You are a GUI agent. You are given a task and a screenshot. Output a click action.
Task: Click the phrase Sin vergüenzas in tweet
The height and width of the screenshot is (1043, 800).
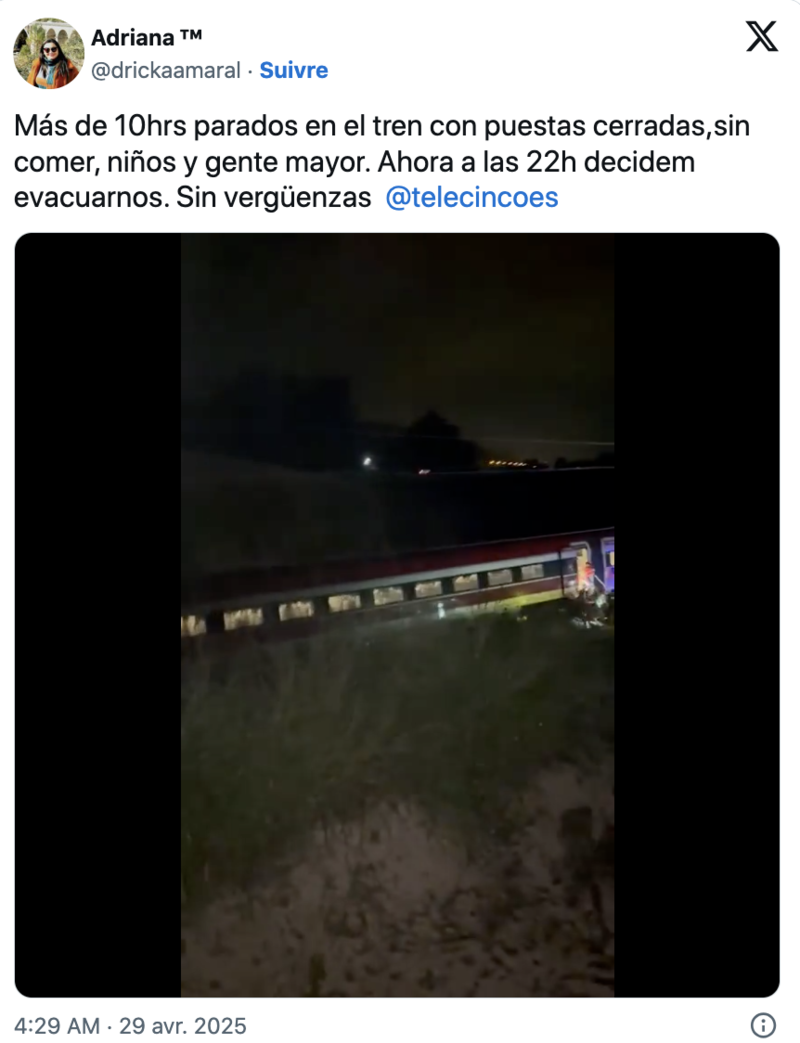click(274, 198)
